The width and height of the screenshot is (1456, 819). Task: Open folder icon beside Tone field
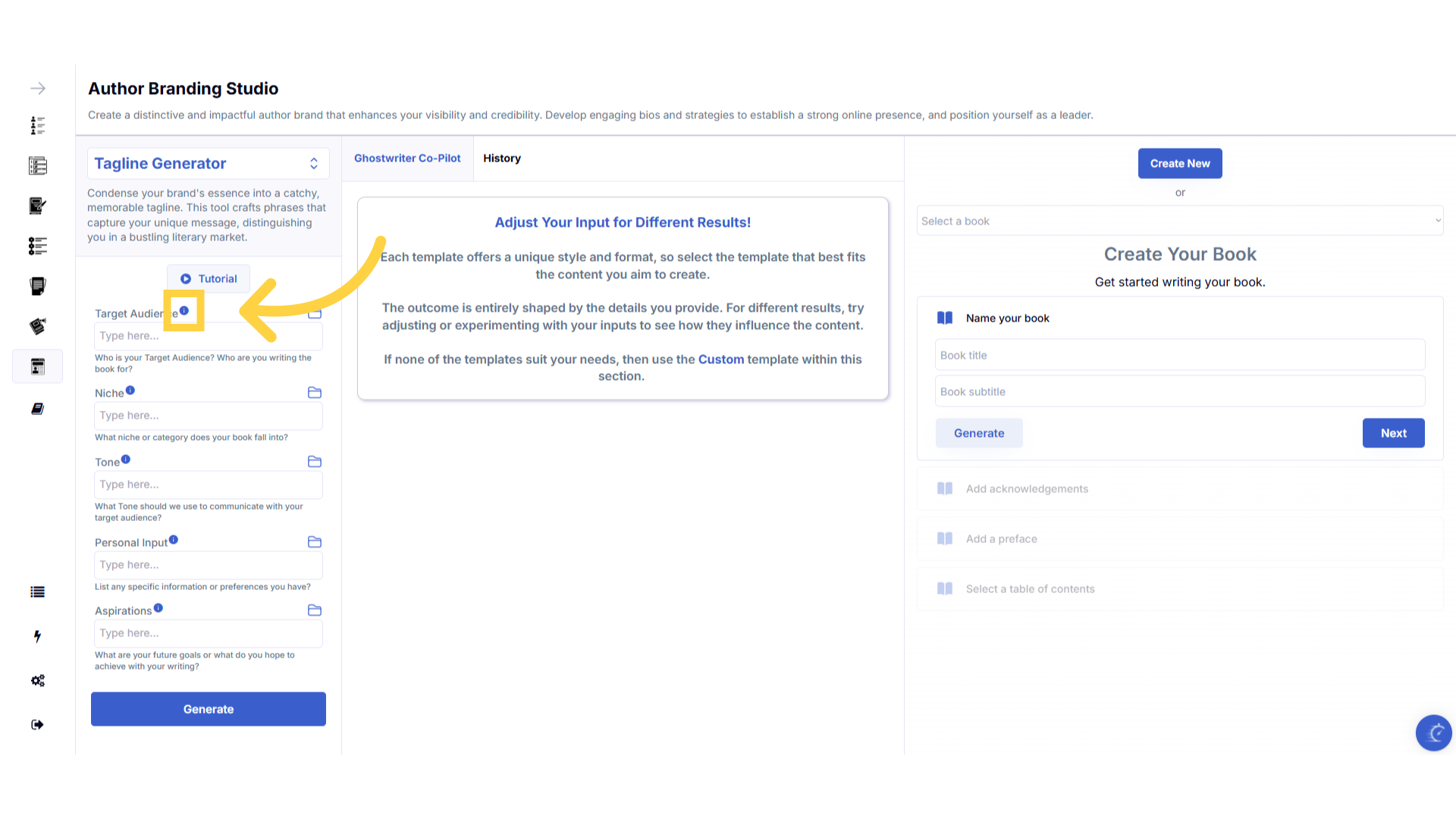pyautogui.click(x=315, y=461)
